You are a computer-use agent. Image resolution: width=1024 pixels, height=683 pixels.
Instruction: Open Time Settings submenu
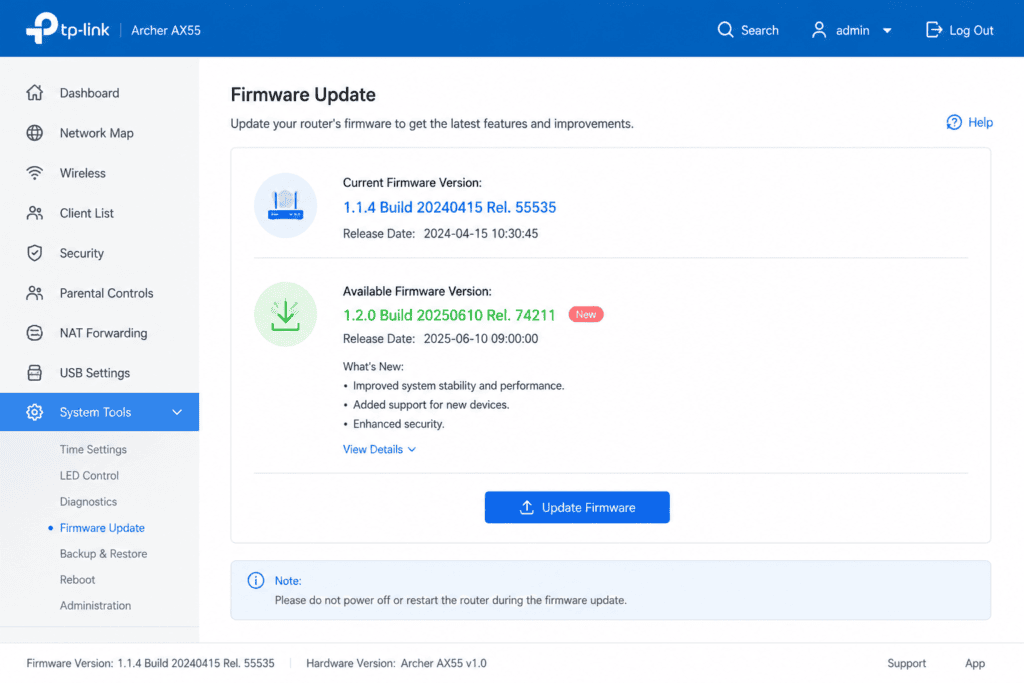pyautogui.click(x=93, y=449)
